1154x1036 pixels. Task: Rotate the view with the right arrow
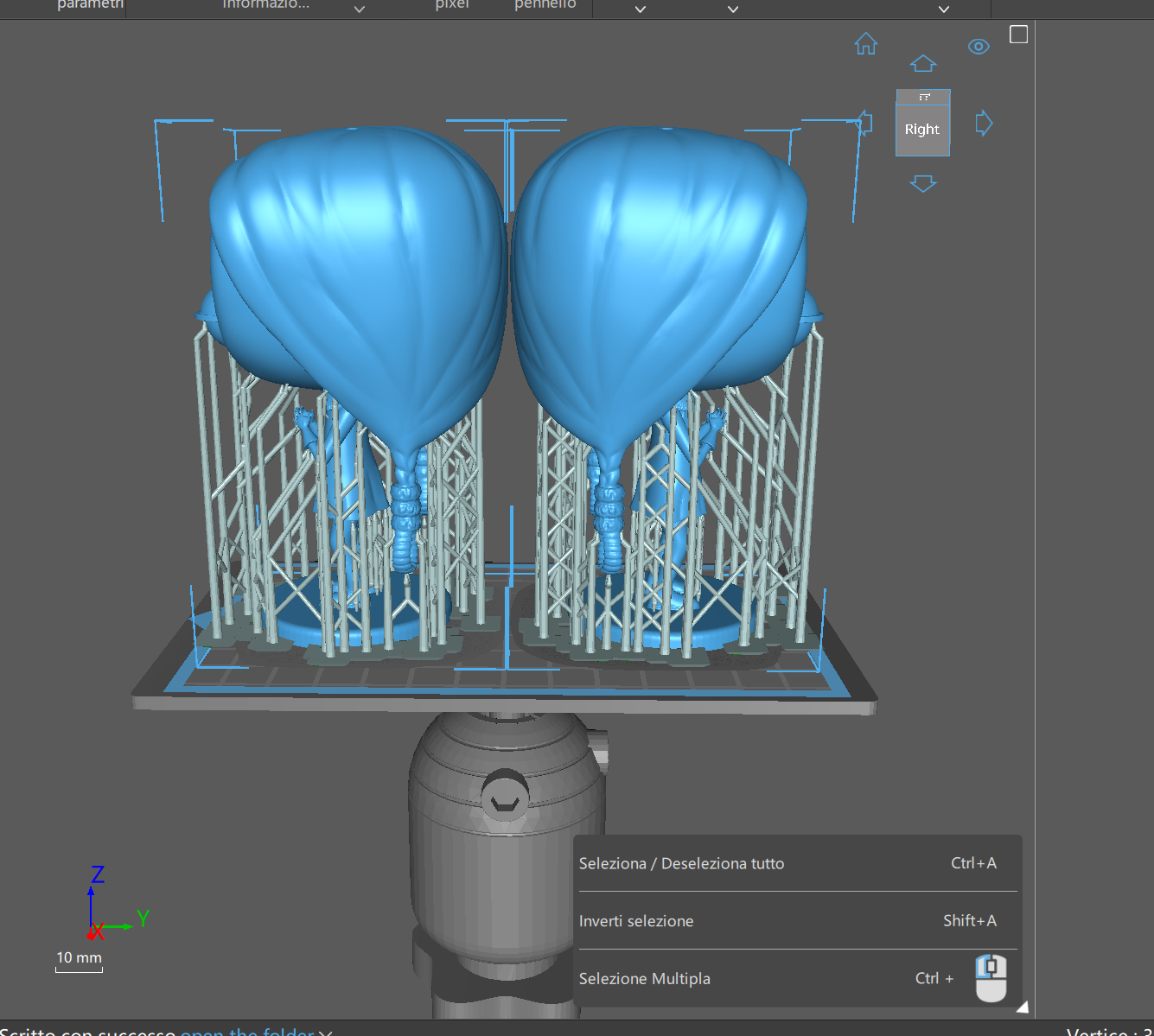click(984, 124)
